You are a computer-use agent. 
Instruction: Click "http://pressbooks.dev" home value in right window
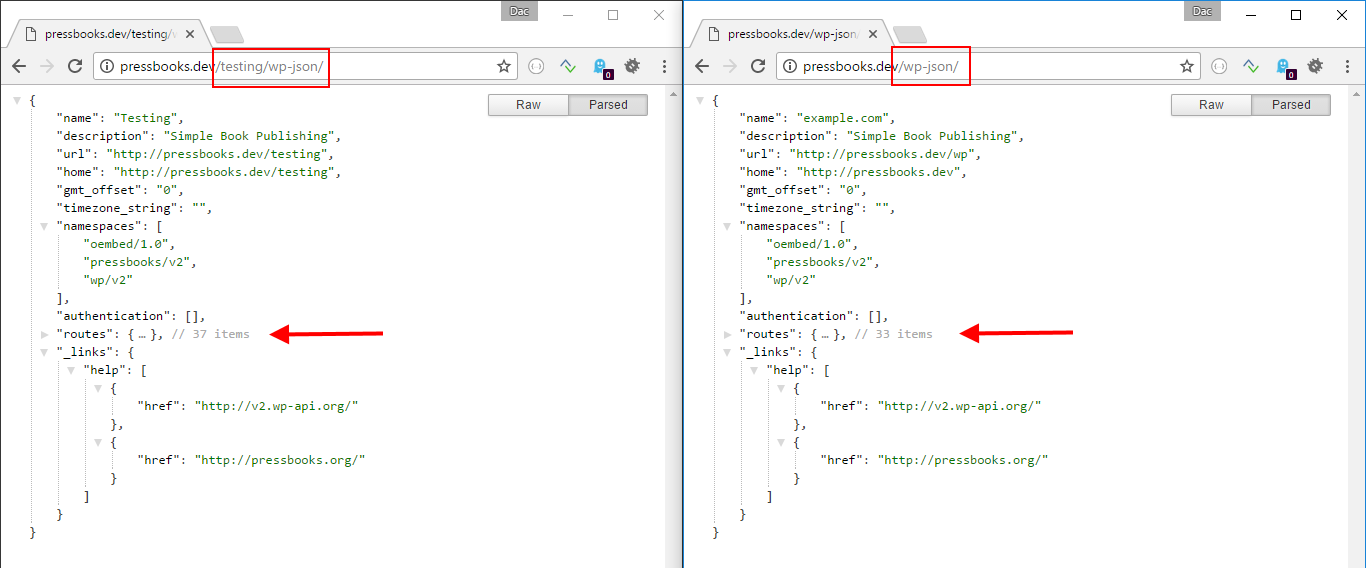[x=880, y=172]
